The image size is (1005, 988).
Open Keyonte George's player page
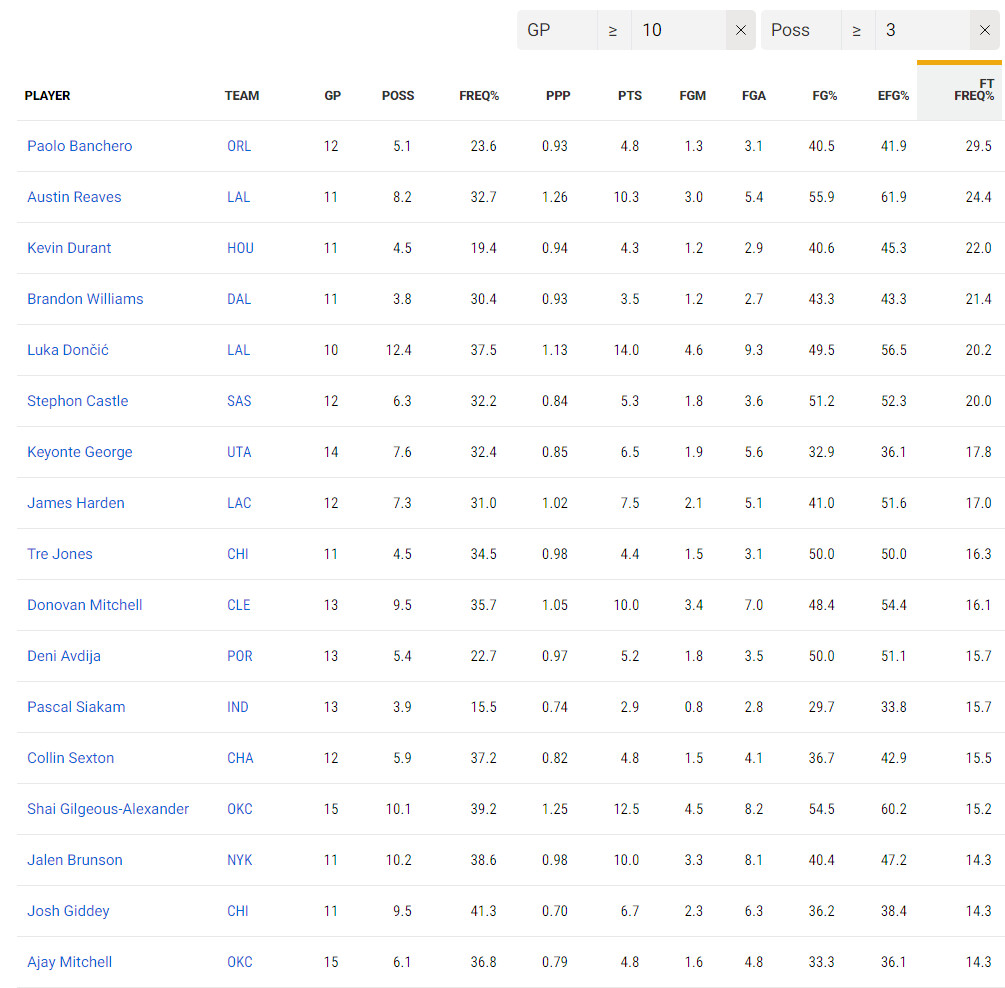pyautogui.click(x=79, y=452)
